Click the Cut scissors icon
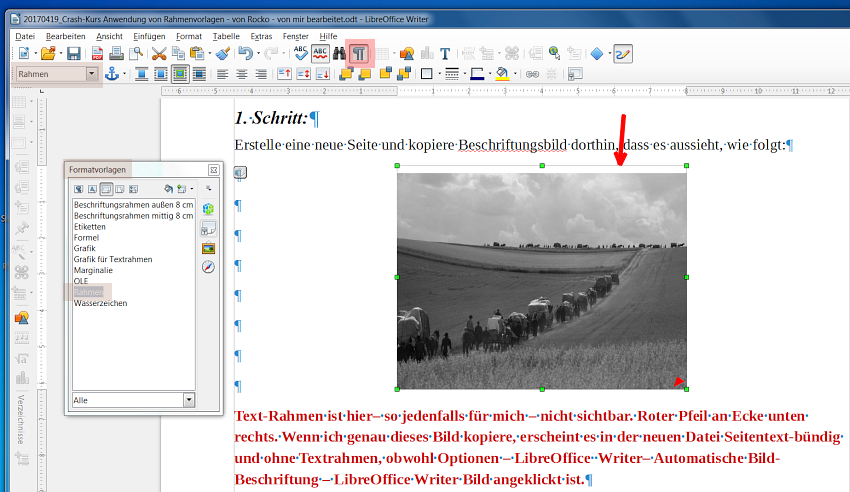The height and width of the screenshot is (492, 850). pos(158,53)
